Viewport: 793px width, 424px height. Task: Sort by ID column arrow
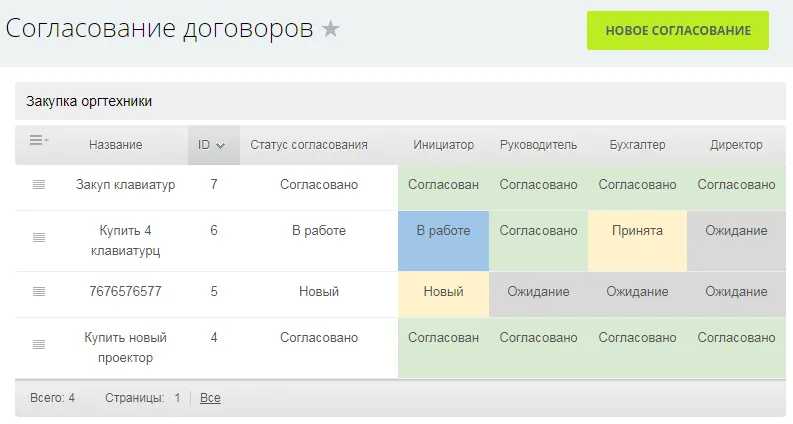click(220, 145)
